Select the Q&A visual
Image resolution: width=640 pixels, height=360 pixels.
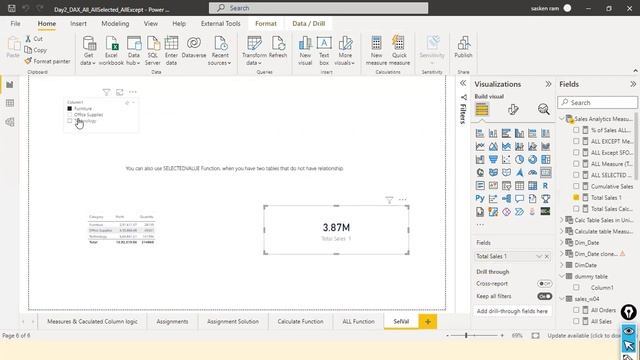[x=519, y=199]
